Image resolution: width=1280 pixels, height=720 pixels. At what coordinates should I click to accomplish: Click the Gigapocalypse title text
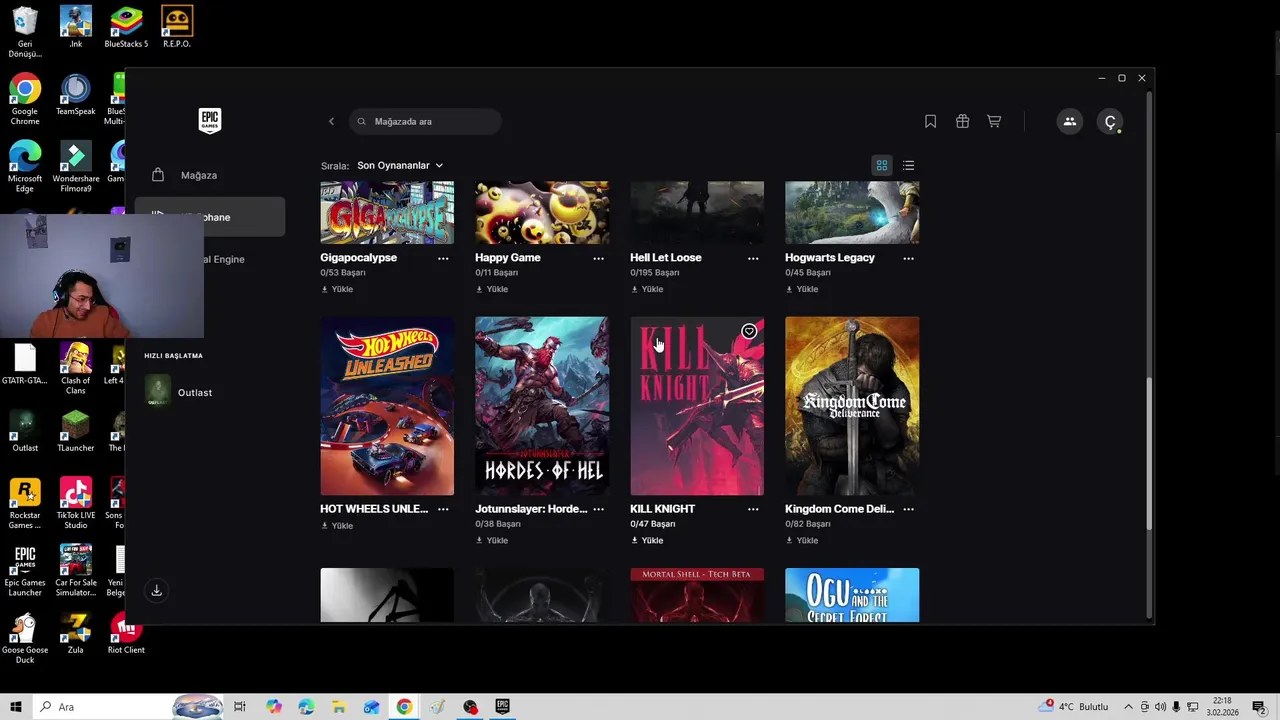pos(358,257)
